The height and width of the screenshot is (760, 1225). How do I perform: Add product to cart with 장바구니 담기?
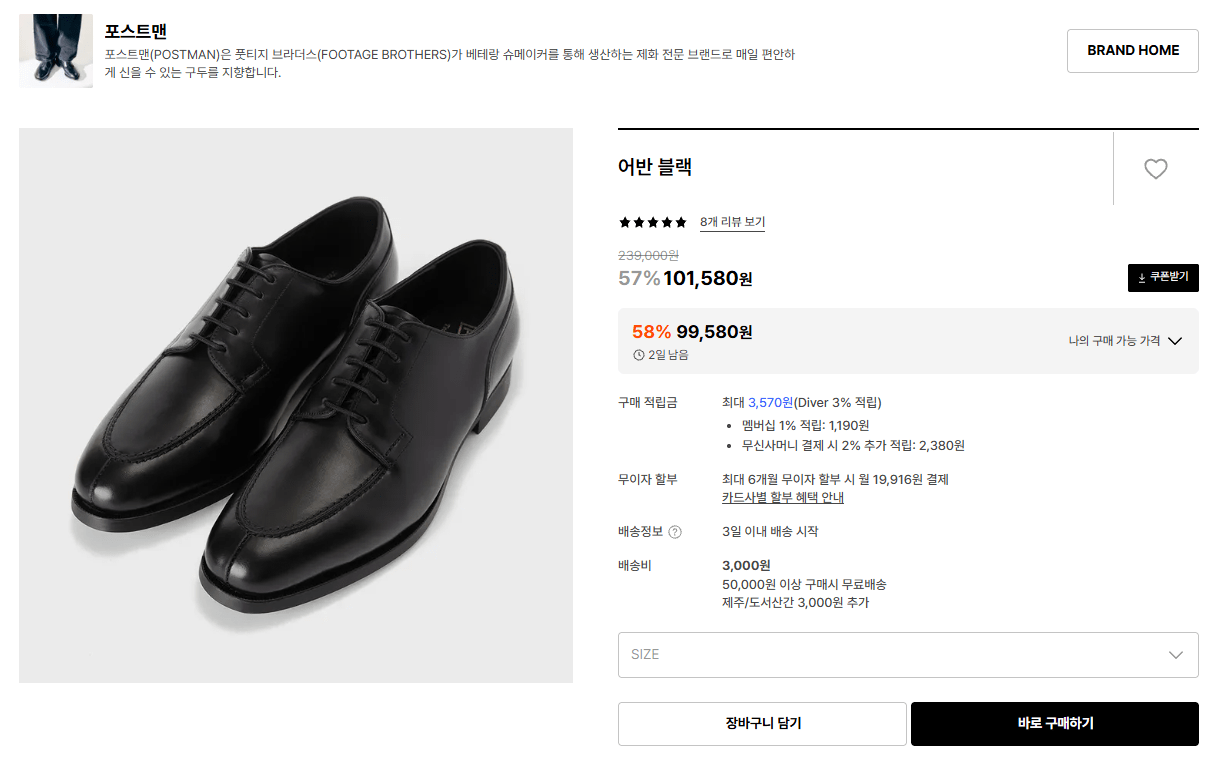pos(762,723)
